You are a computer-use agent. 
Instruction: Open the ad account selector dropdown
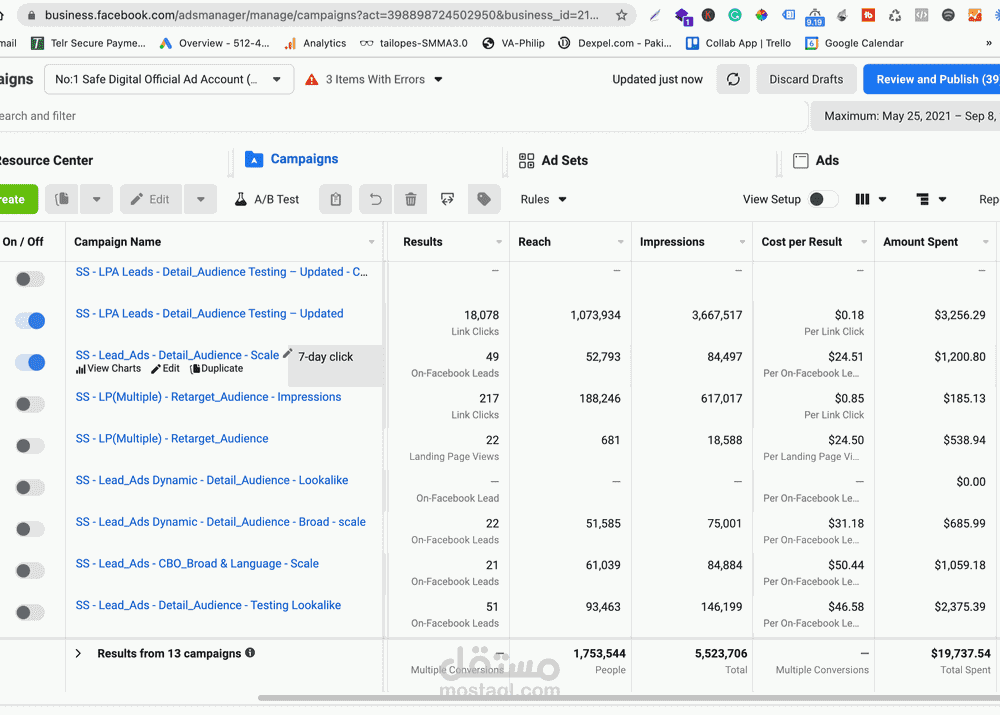pos(169,79)
